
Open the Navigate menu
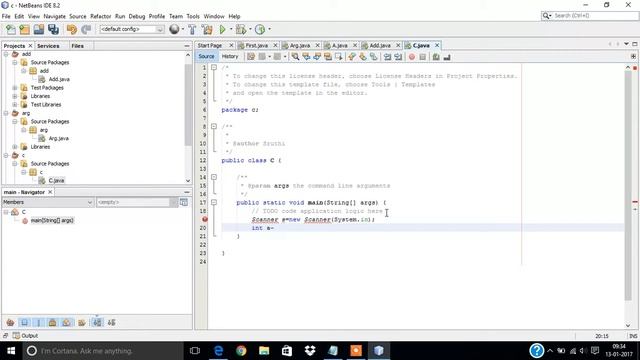(55, 16)
